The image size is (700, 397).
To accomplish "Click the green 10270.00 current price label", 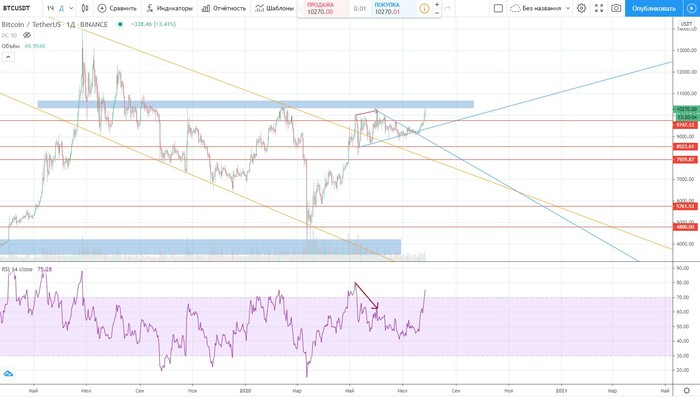I will coord(685,109).
